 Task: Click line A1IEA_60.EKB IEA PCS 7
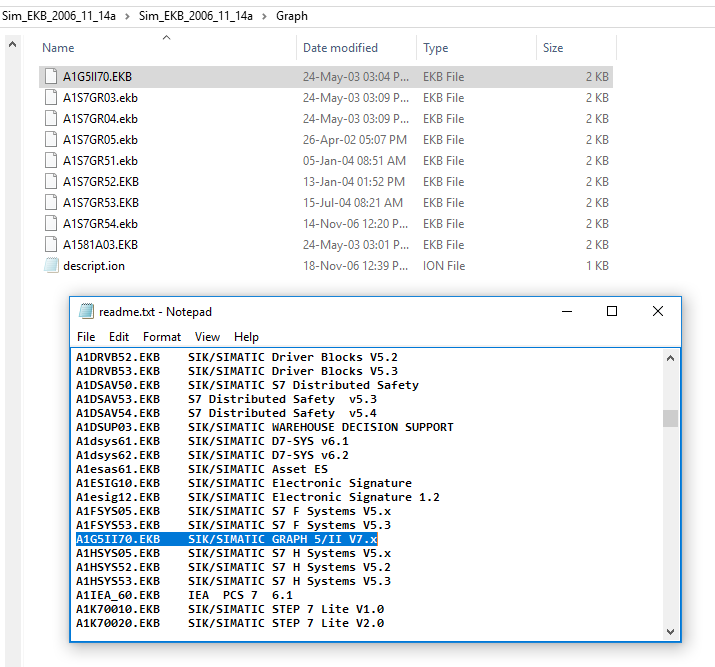coord(184,595)
